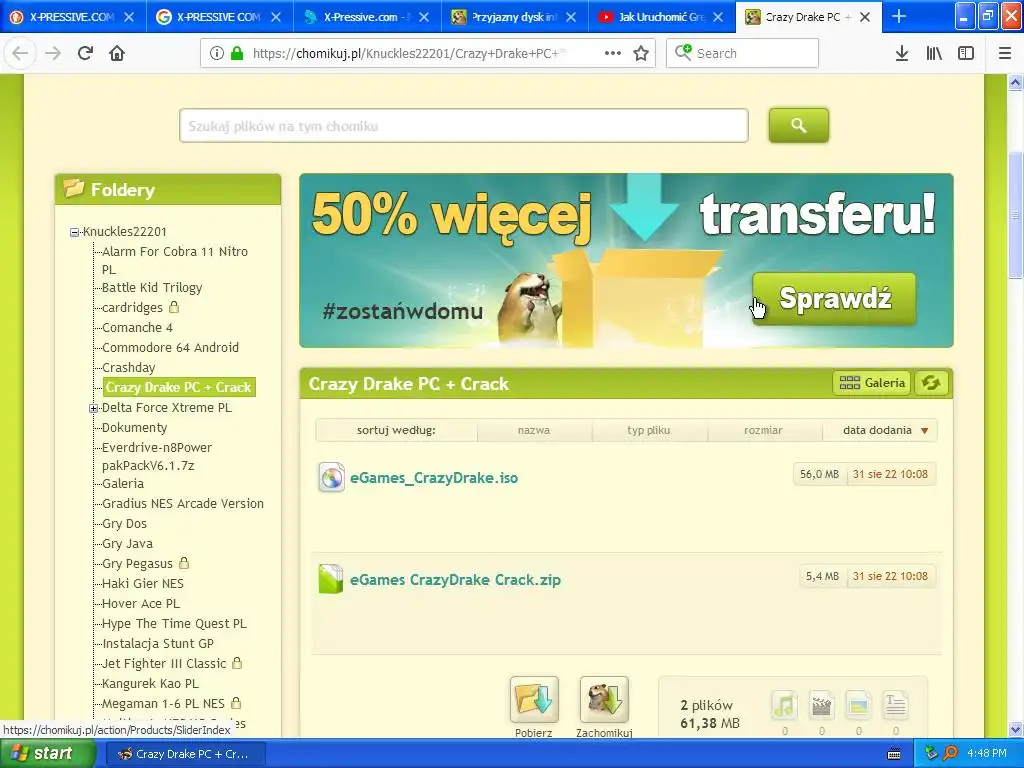Open Commodore 64 Android folder

pyautogui.click(x=170, y=347)
